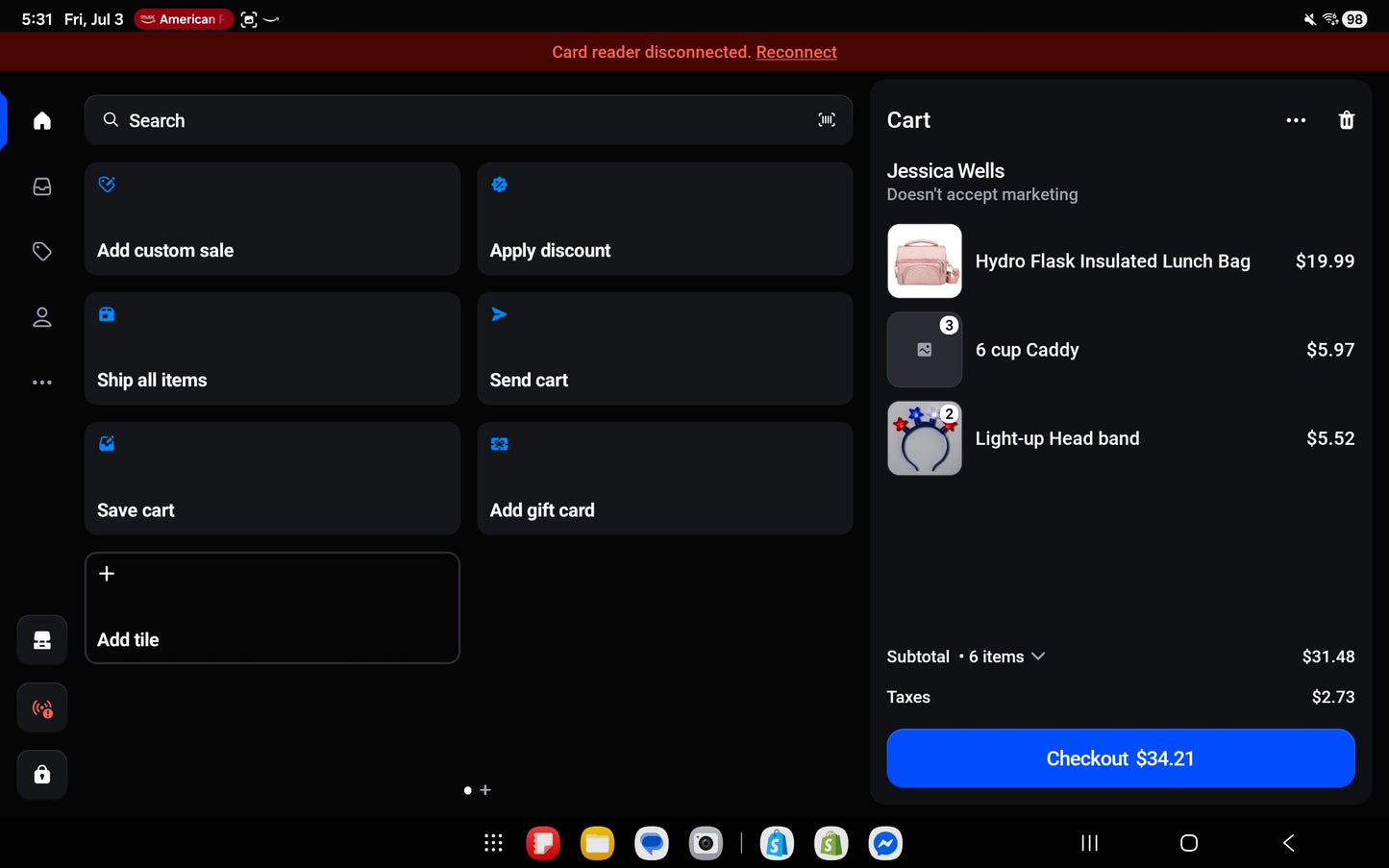Tap the barcode scanner icon in Search
This screenshot has height=868, width=1389.
(x=827, y=120)
